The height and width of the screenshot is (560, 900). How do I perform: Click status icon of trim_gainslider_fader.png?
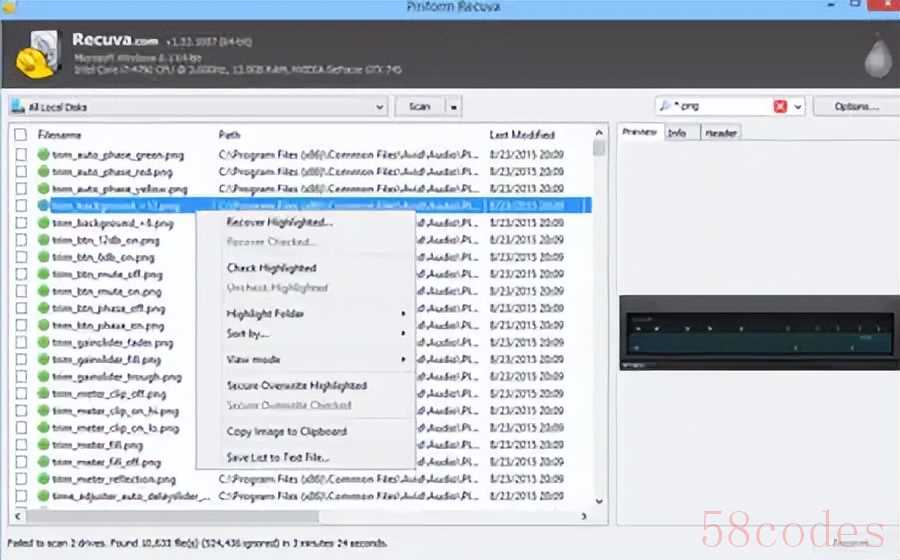click(43, 342)
